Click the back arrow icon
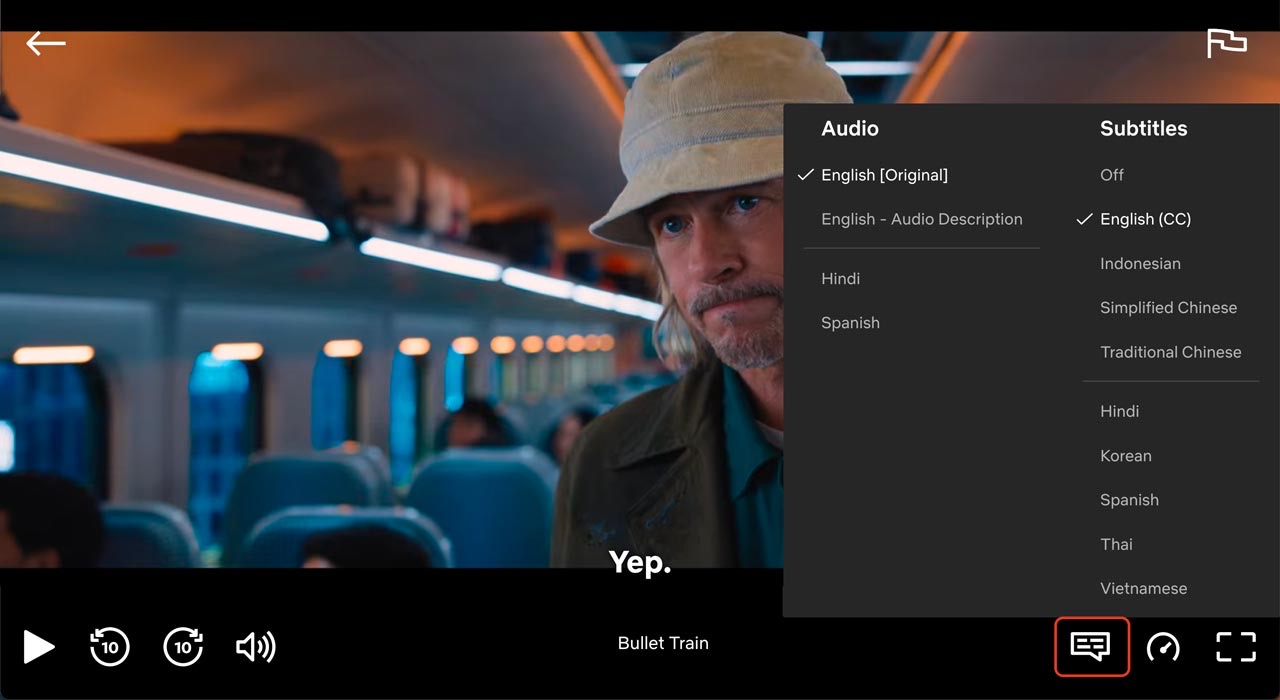The width and height of the screenshot is (1280, 700). 46,43
